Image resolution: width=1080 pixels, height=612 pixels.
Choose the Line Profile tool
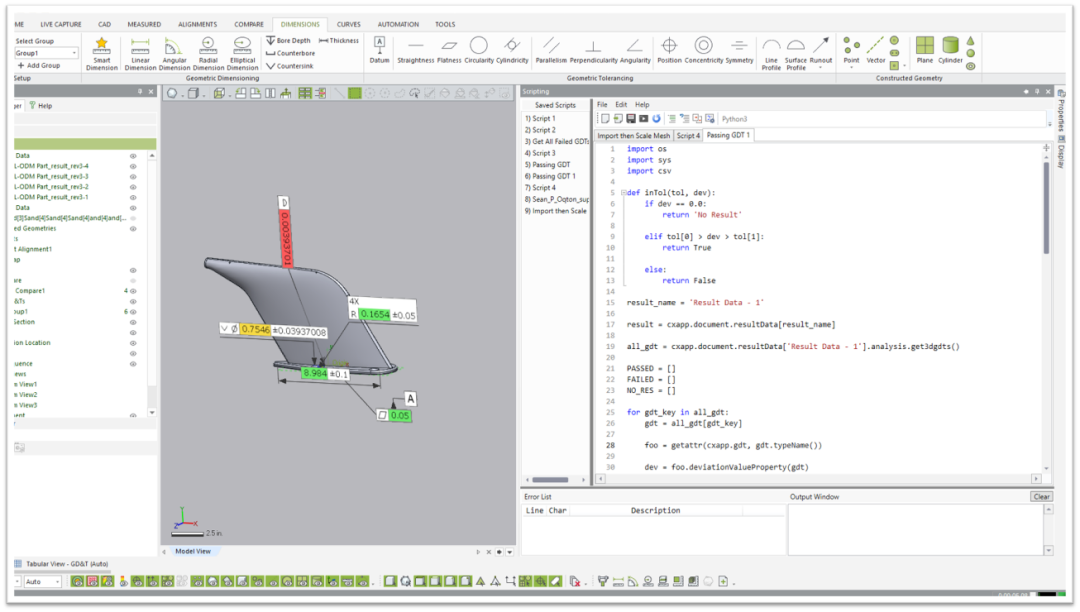[x=771, y=54]
